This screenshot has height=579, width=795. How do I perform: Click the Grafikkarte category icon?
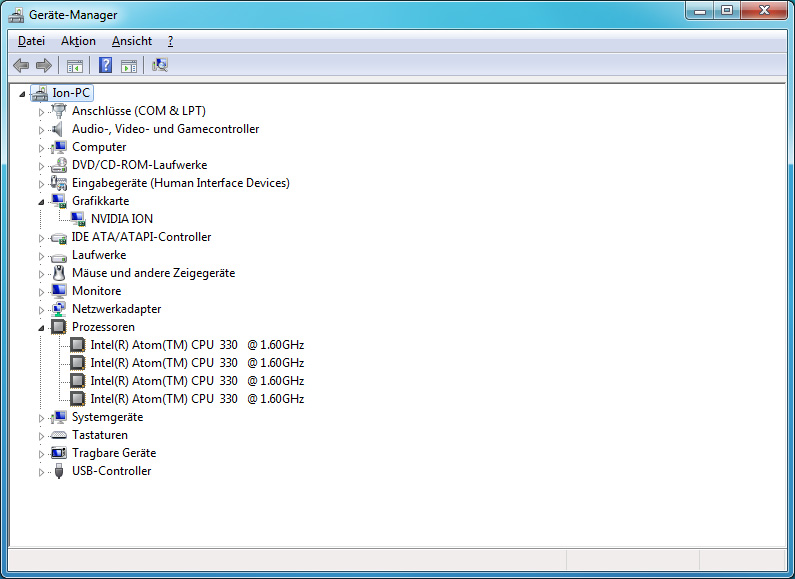coord(59,201)
